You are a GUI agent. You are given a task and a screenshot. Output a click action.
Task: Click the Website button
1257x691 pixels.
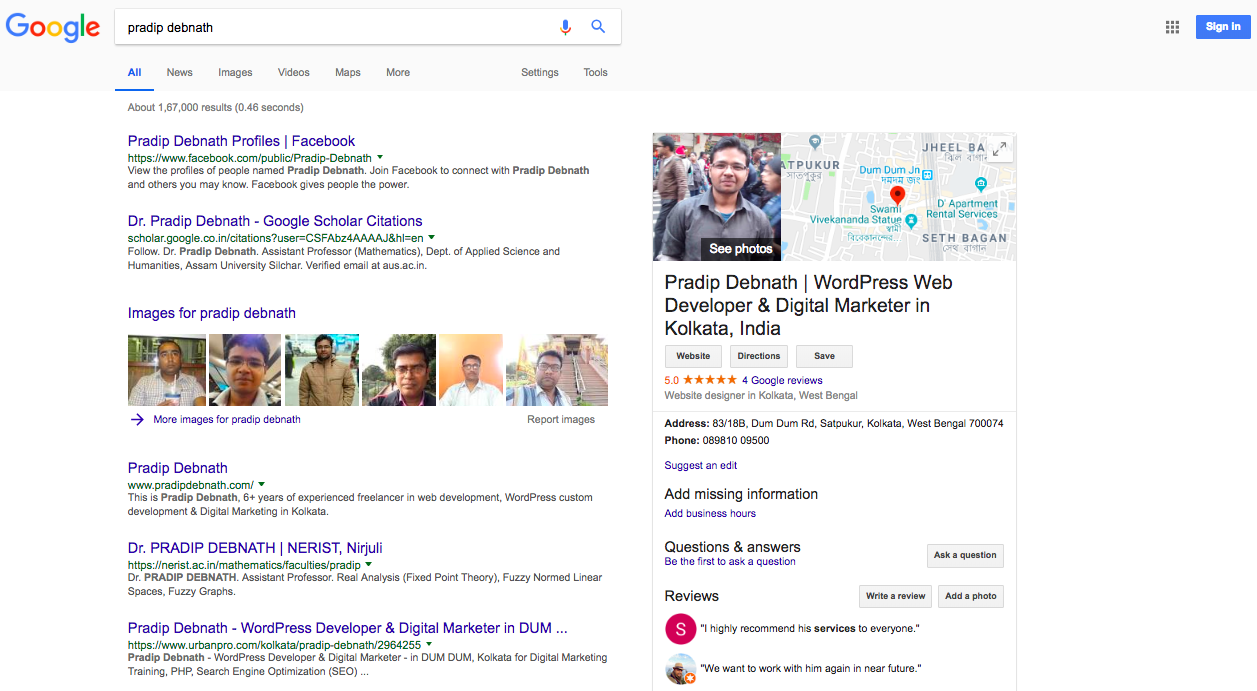[693, 356]
